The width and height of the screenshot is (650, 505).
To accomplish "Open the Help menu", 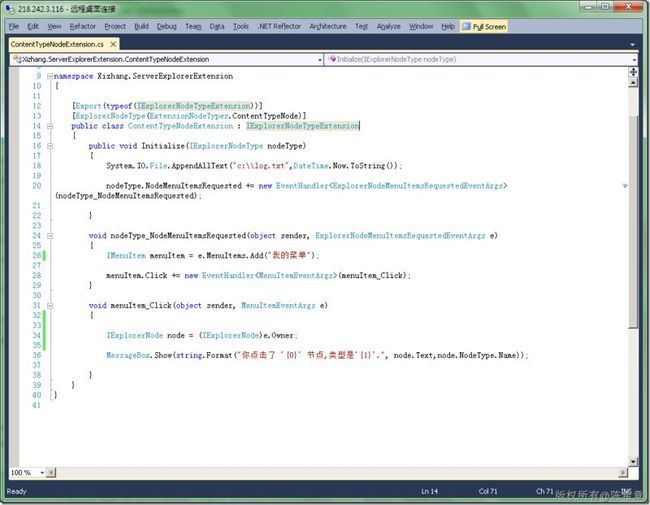I will 448,27.
